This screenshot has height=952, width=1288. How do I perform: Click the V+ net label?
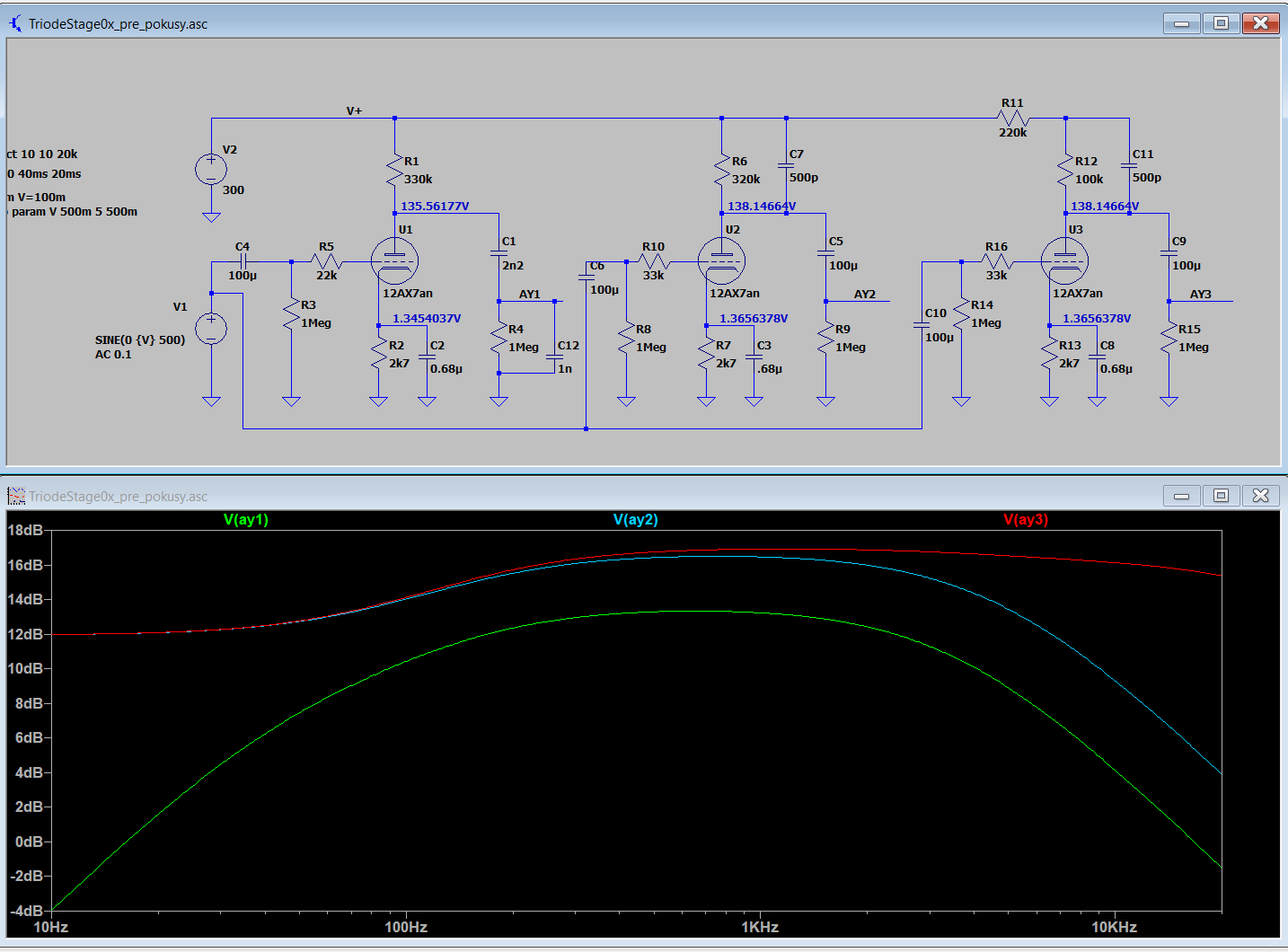pos(355,111)
